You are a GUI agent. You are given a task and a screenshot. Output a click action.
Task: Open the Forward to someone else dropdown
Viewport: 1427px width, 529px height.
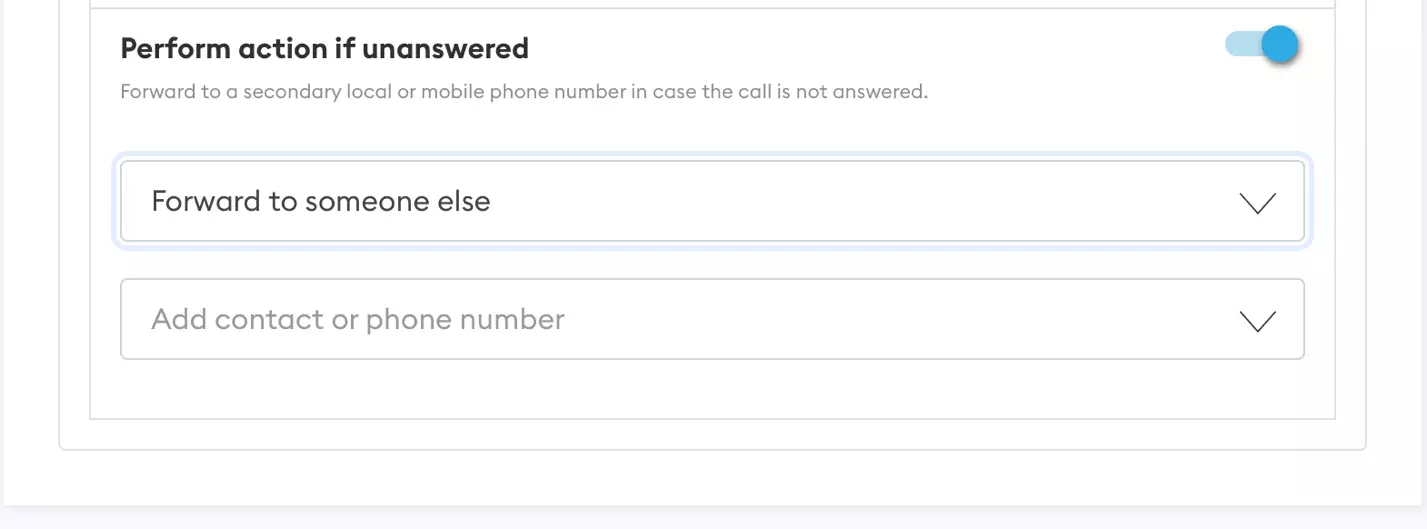point(712,201)
